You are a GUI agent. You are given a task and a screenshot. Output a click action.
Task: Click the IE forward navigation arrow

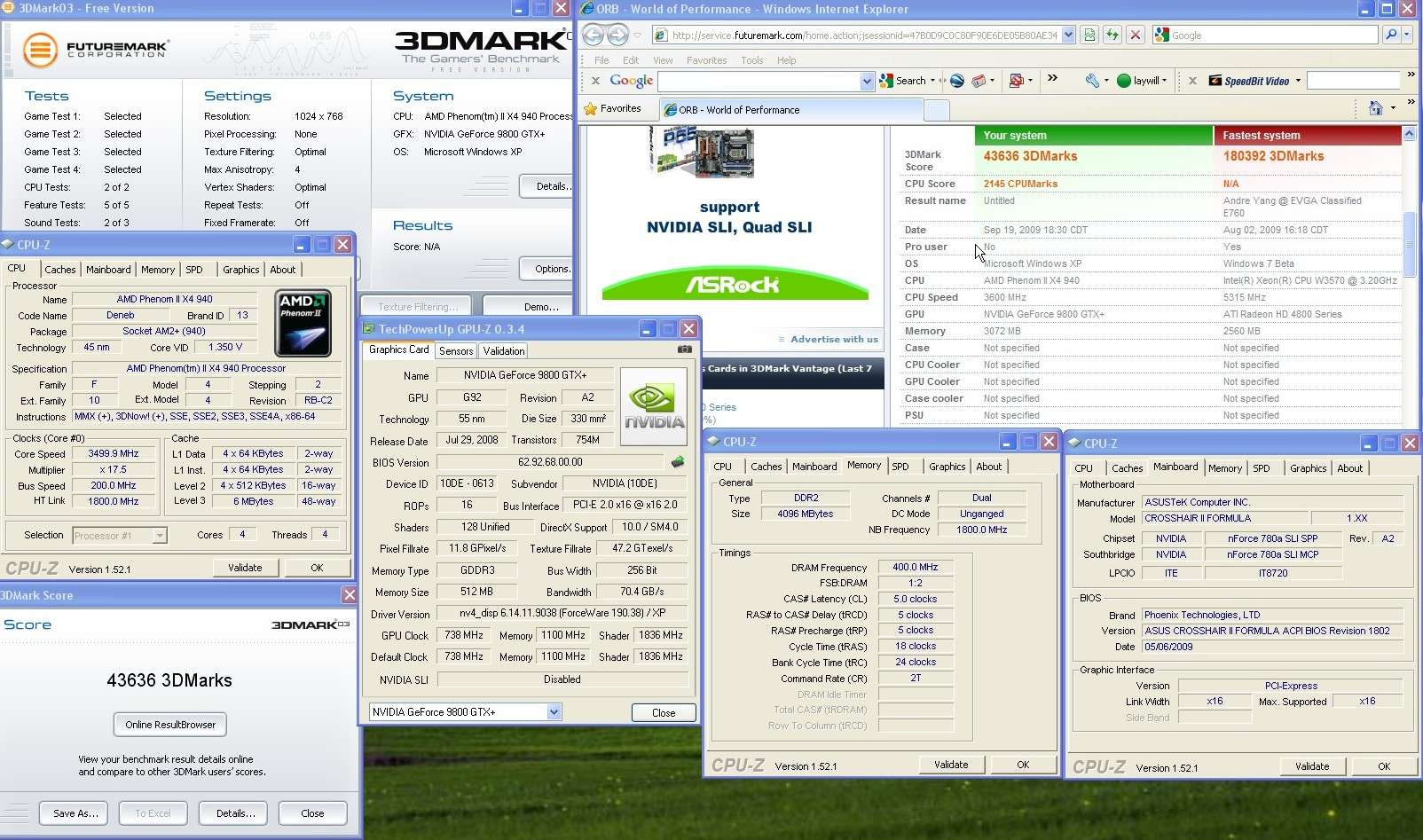pyautogui.click(x=617, y=35)
